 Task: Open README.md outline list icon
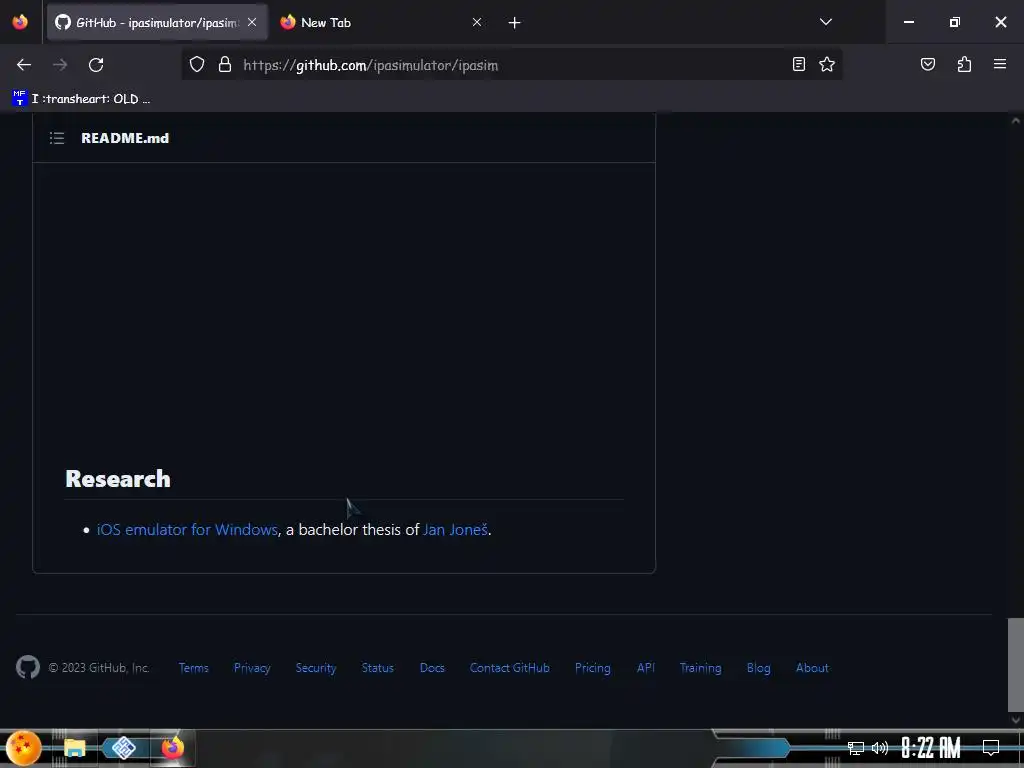point(57,138)
